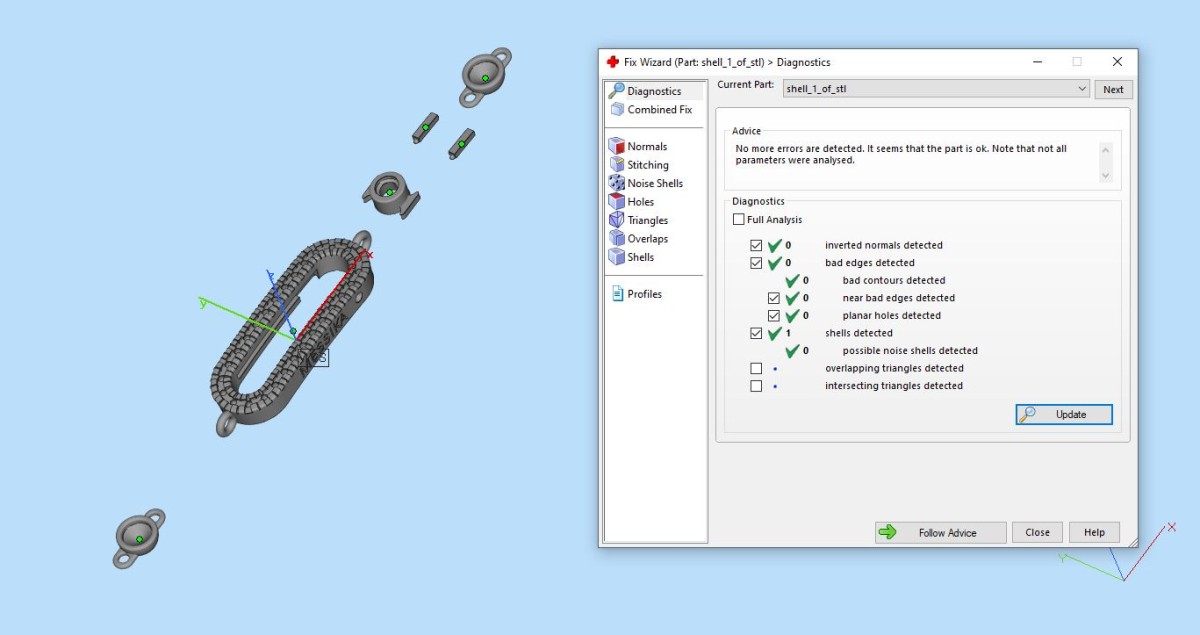Open the Help button in wizard
This screenshot has width=1200, height=635.
1094,532
